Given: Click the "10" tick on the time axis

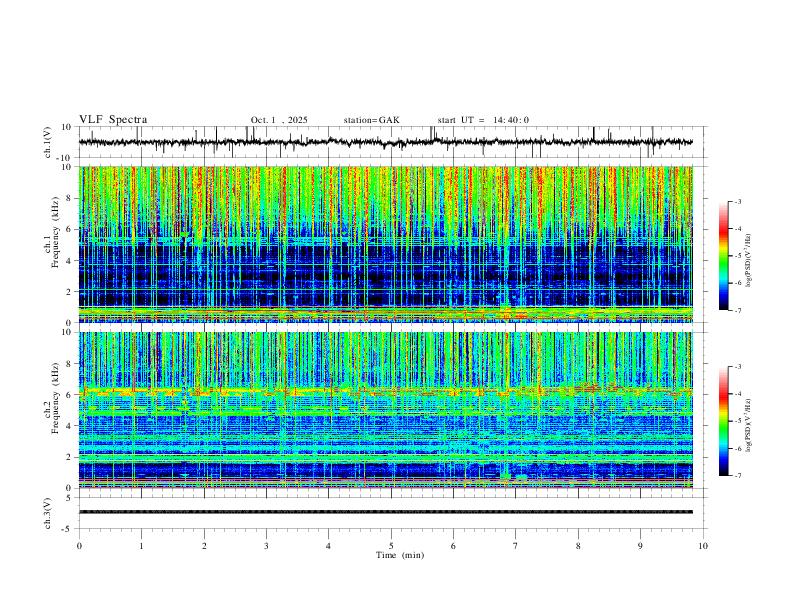Looking at the screenshot, I should [703, 546].
